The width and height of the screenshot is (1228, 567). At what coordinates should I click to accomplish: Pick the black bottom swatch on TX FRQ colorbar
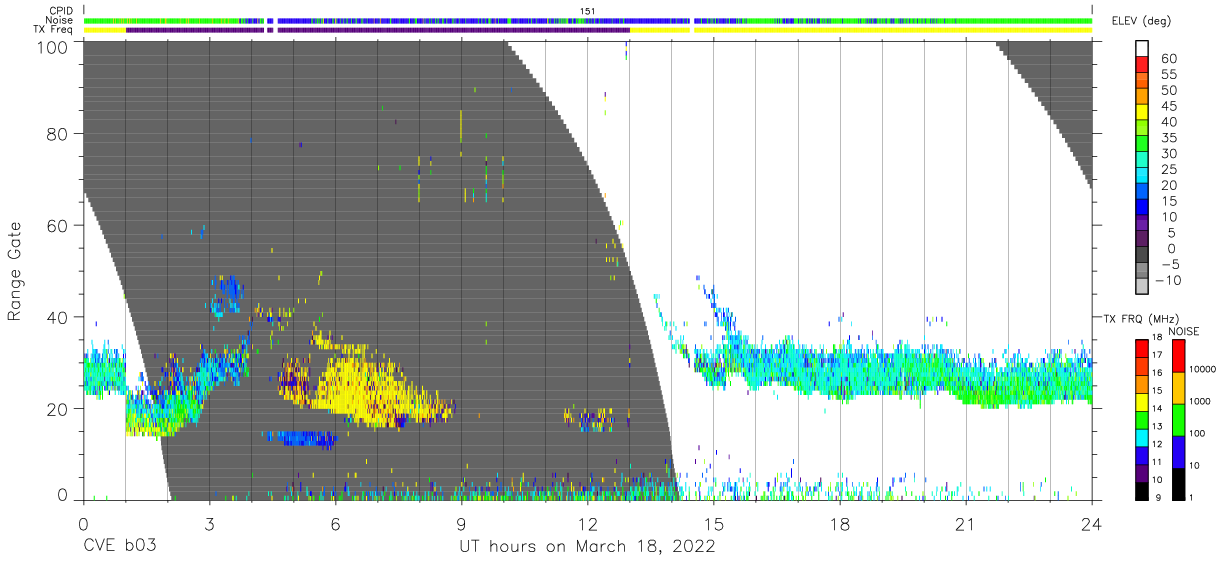1141,489
